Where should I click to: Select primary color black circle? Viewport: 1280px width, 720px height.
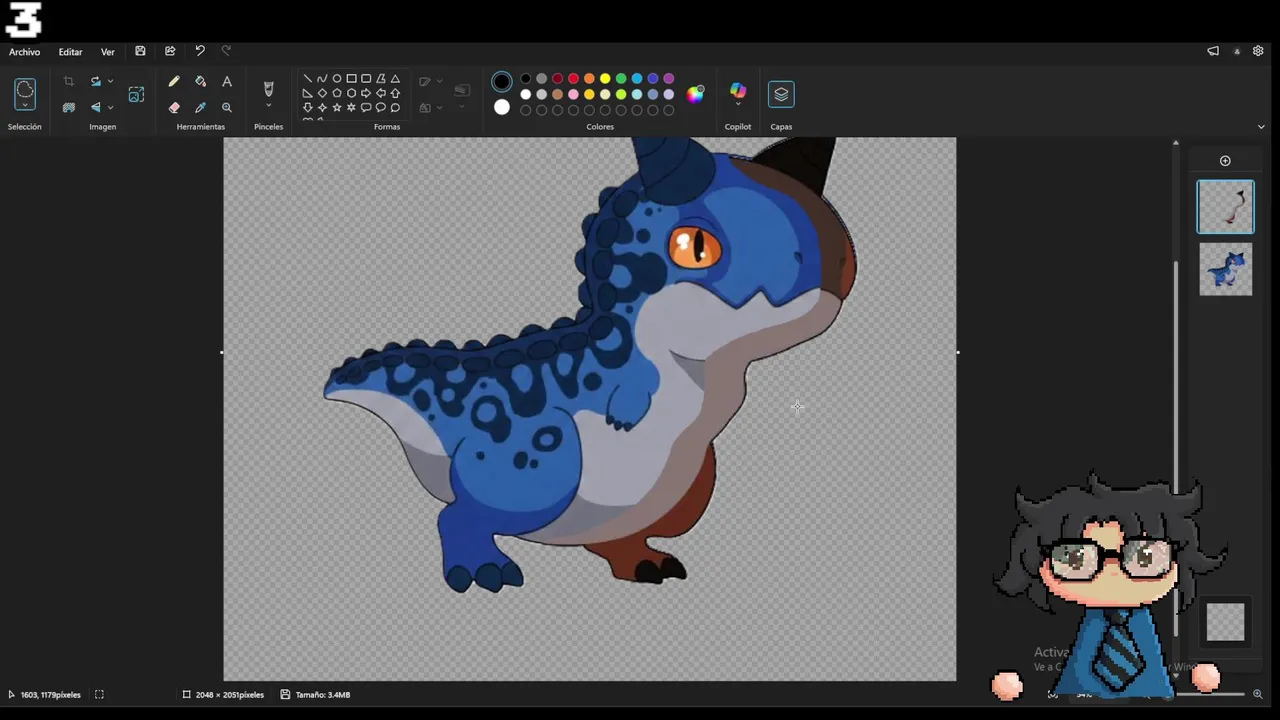click(502, 81)
